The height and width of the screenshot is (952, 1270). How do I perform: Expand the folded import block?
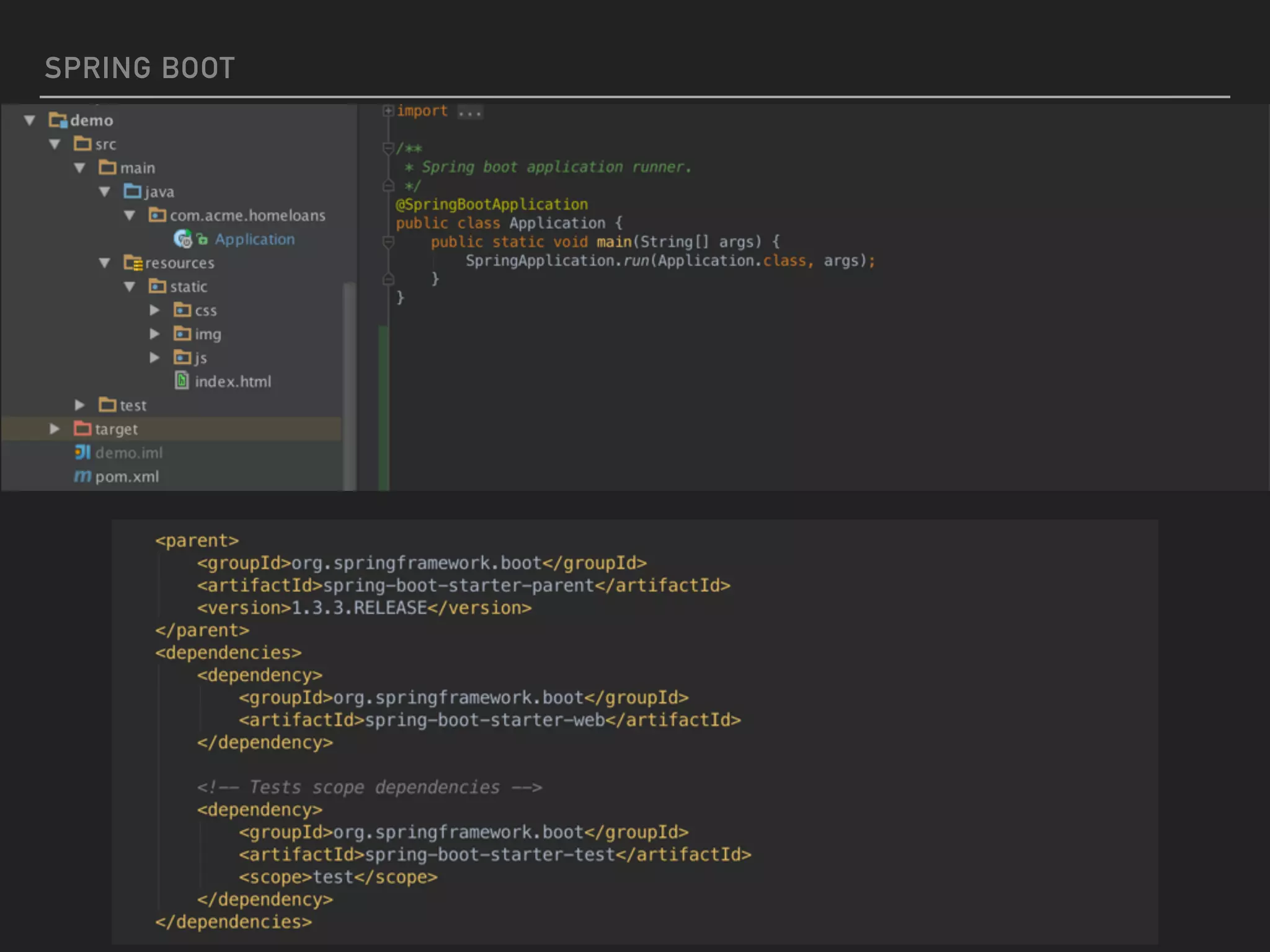point(388,111)
